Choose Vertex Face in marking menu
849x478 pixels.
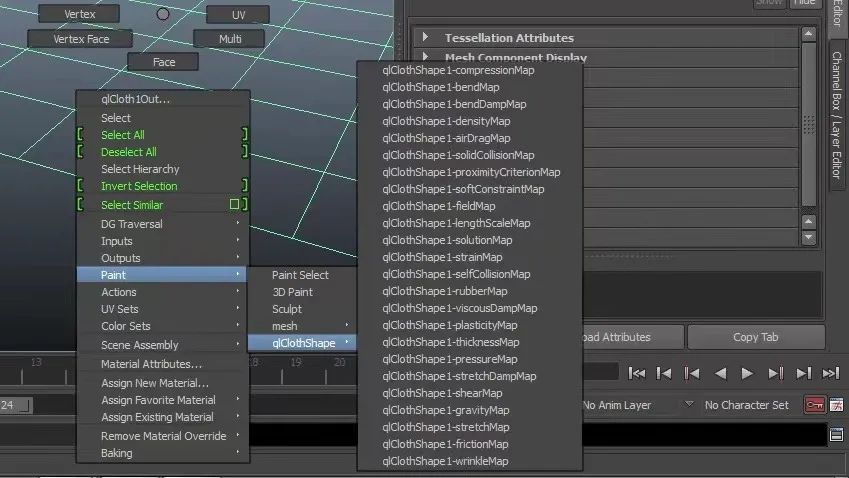[80, 39]
